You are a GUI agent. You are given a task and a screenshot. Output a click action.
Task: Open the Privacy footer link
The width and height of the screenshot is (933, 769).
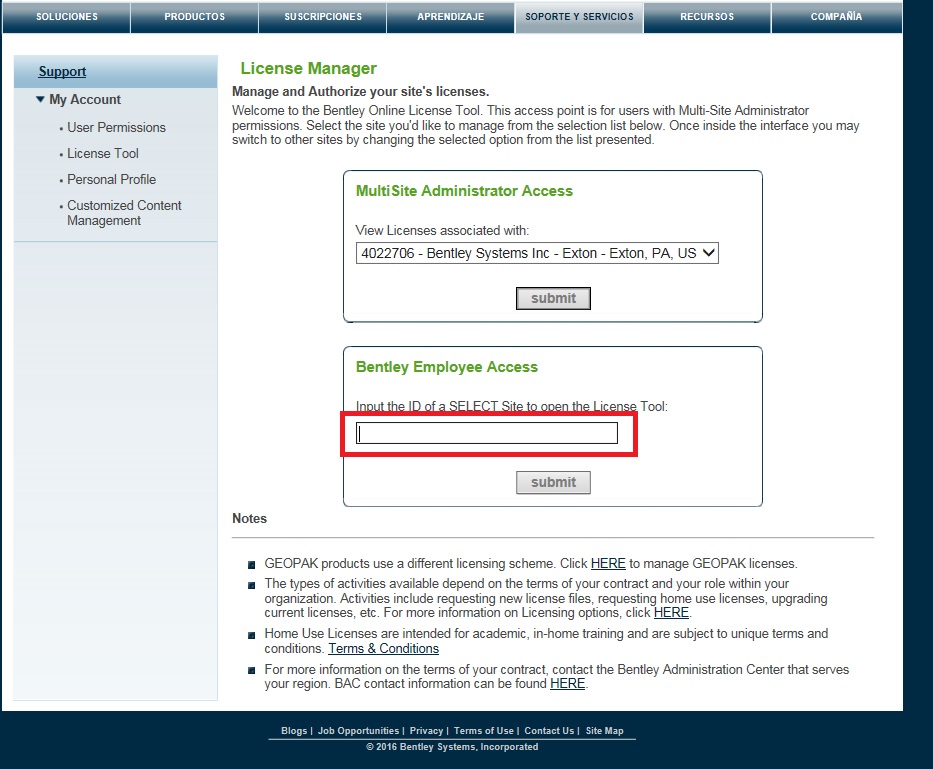click(426, 730)
